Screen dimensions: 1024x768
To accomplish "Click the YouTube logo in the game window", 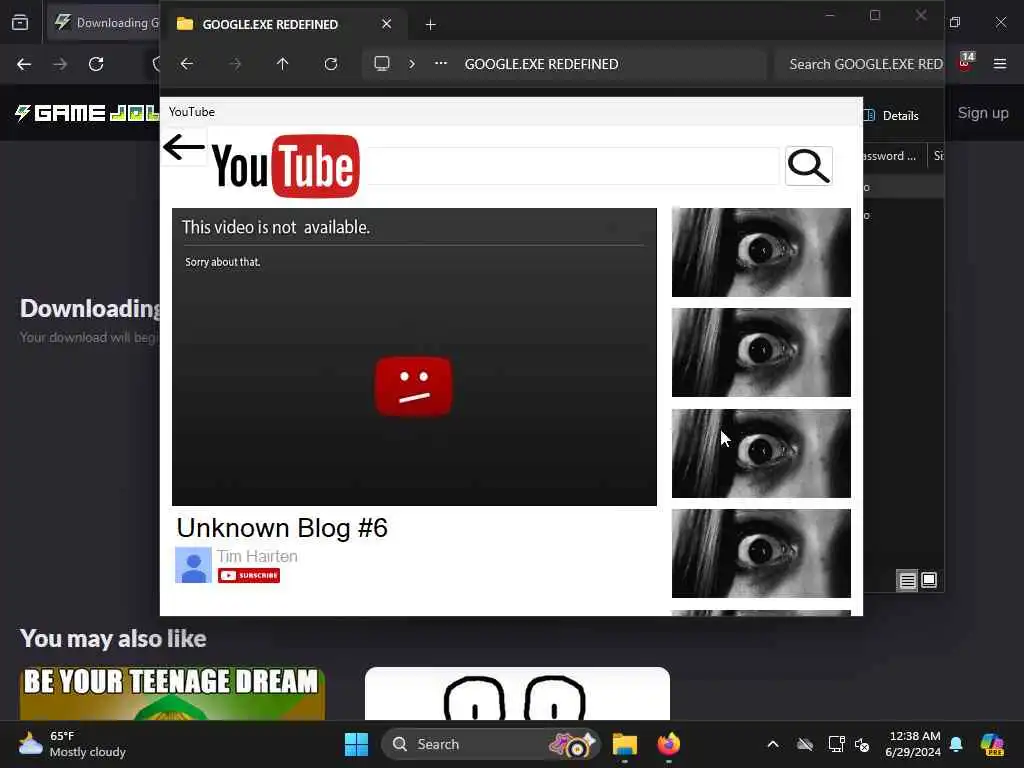I will tap(286, 166).
